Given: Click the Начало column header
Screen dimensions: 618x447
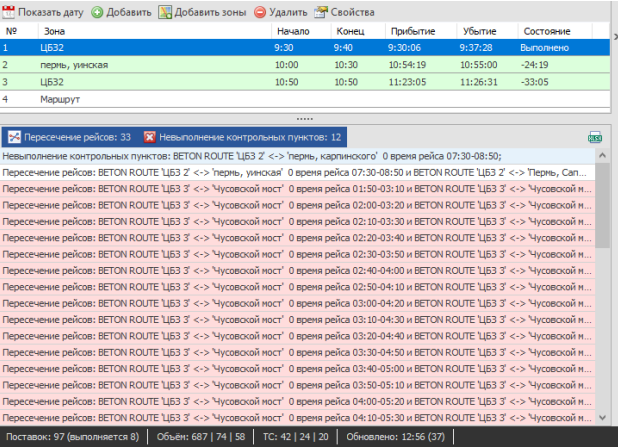Looking at the screenshot, I should click(x=293, y=31).
